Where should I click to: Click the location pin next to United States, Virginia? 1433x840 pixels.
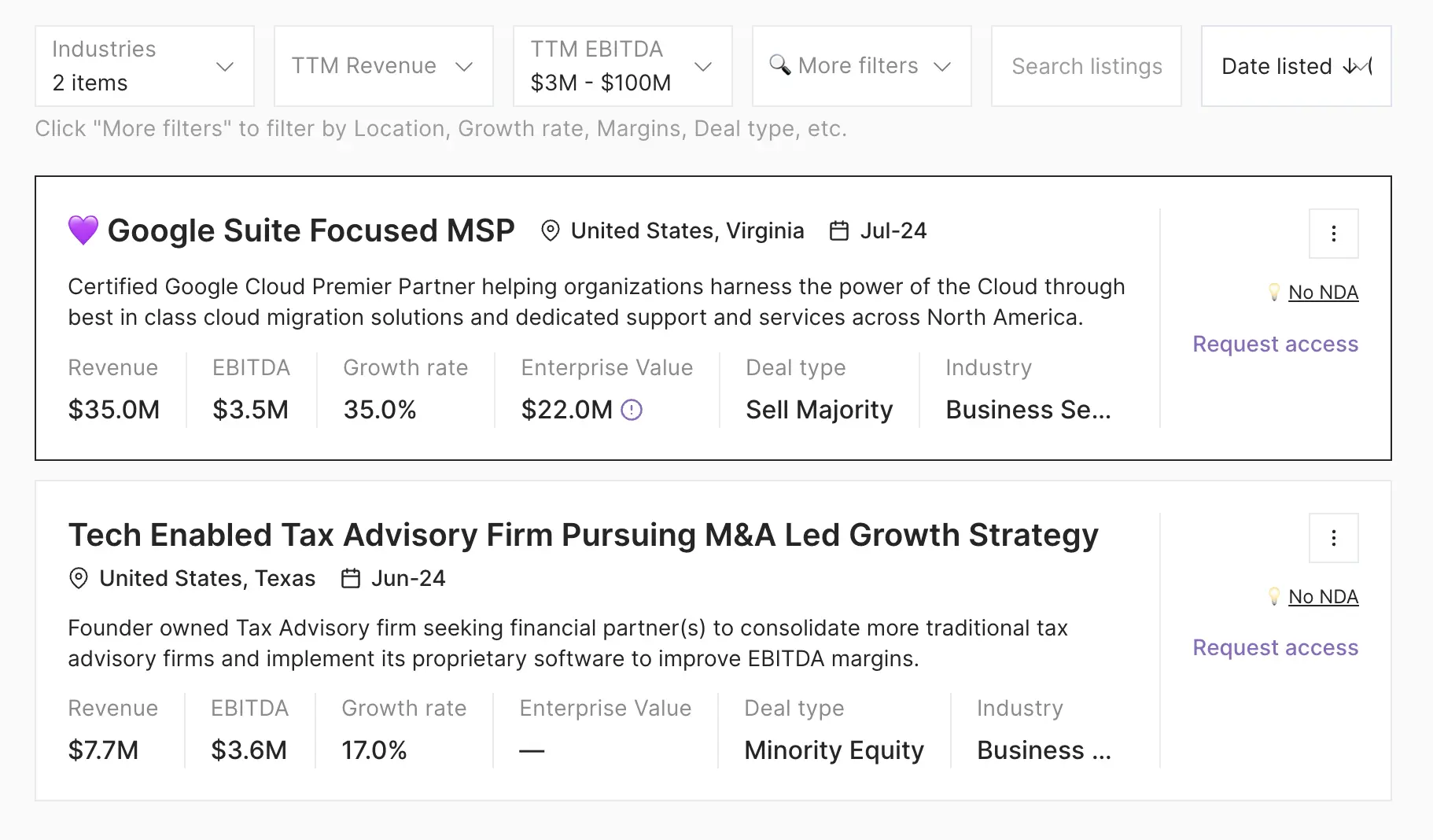551,230
